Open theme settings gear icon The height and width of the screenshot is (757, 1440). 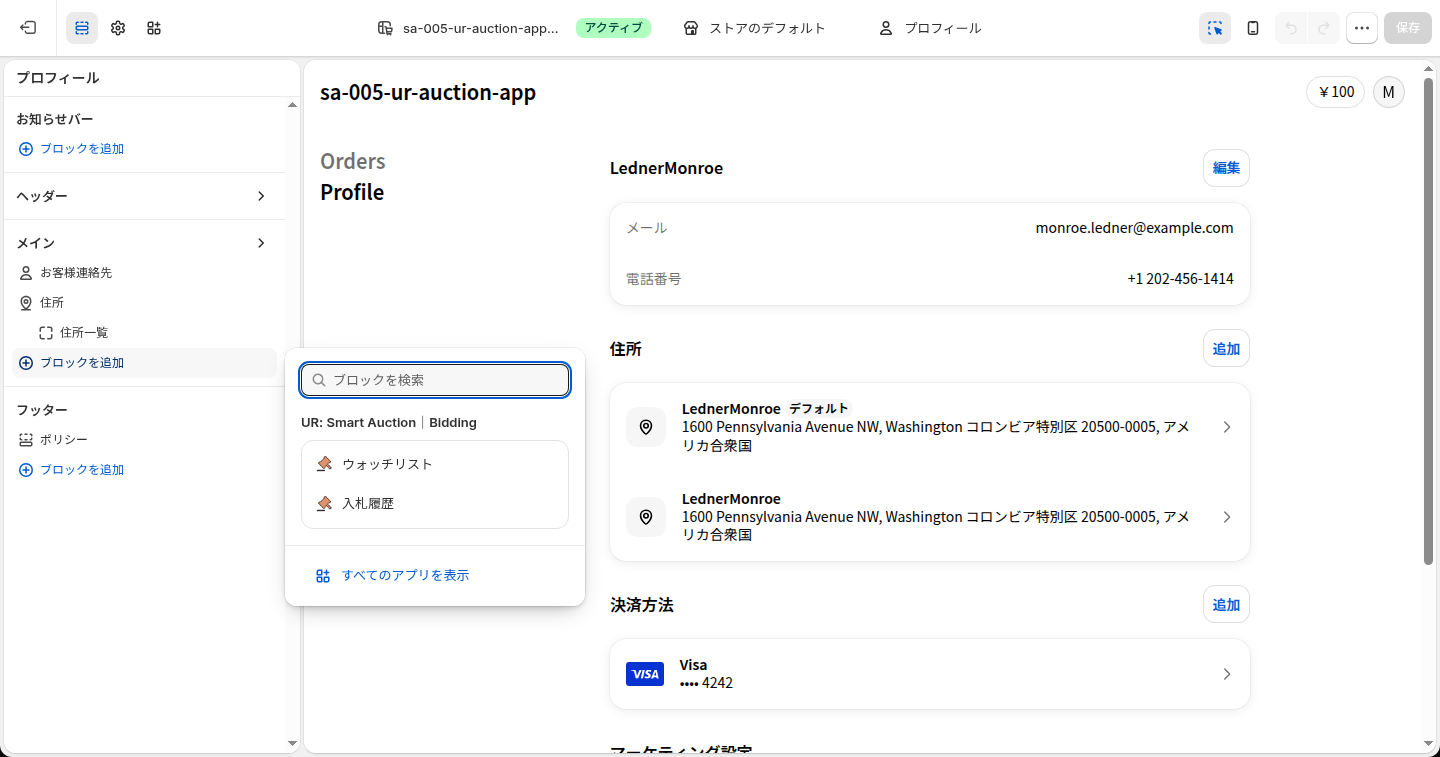(x=118, y=28)
